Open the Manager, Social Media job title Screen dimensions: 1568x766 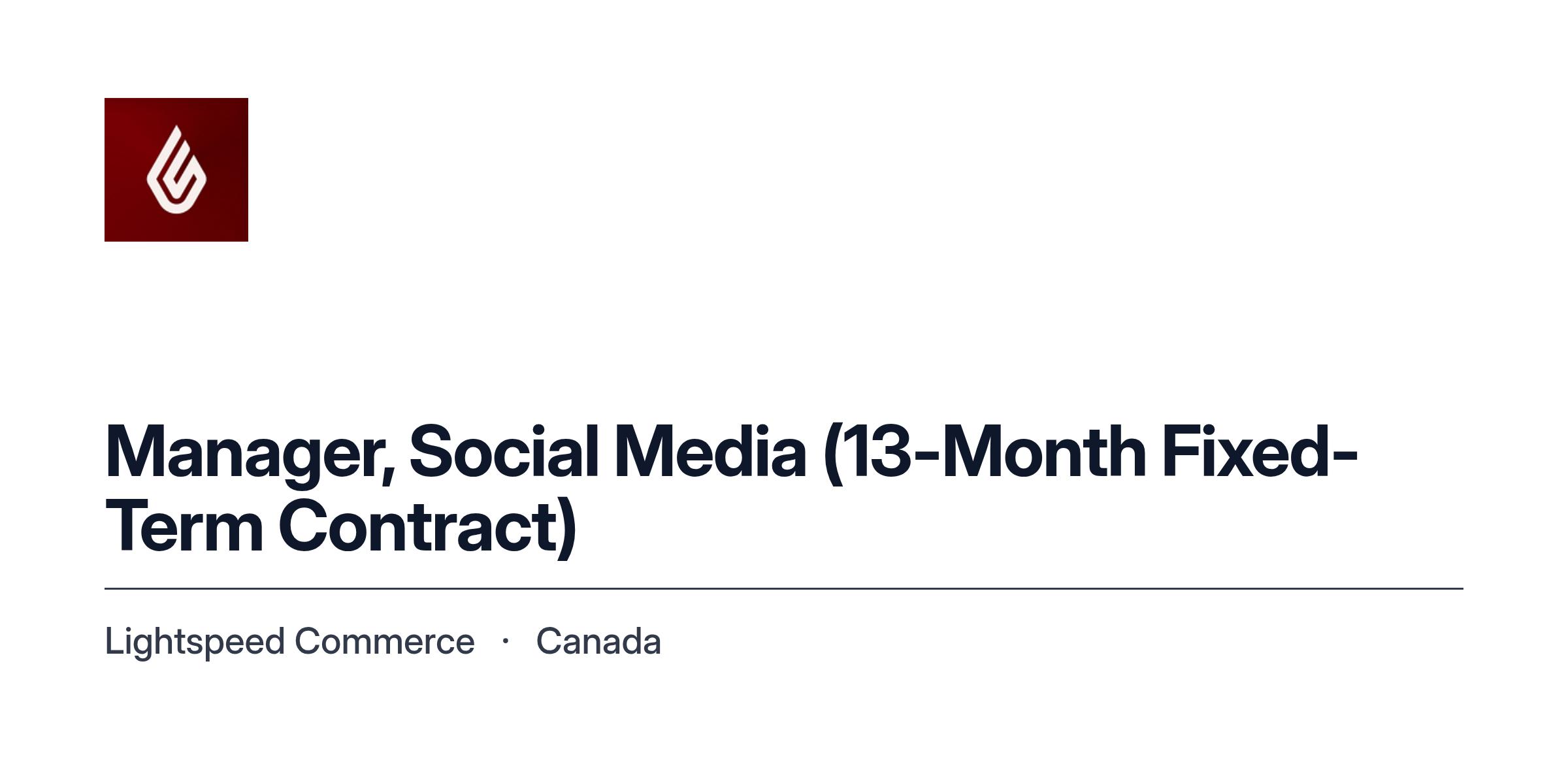tap(732, 489)
